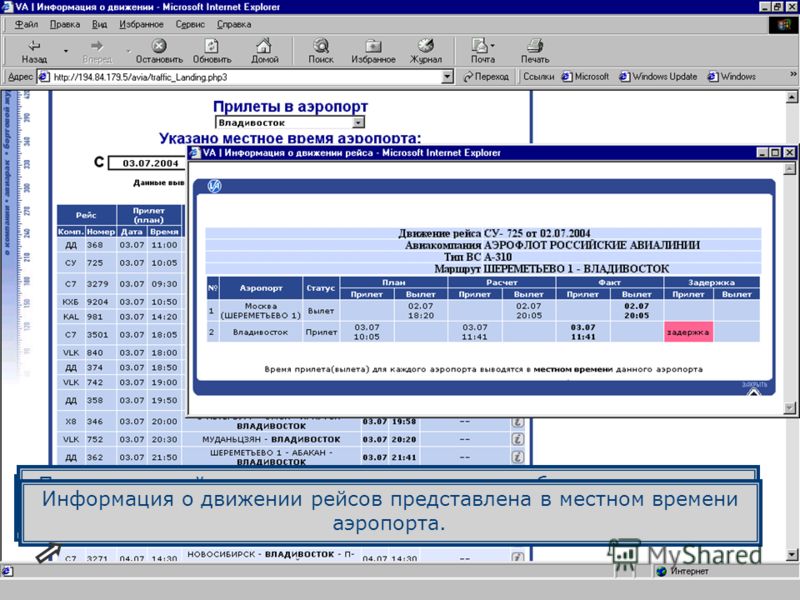Open the Справка menu
The height and width of the screenshot is (600, 800).
click(x=234, y=24)
